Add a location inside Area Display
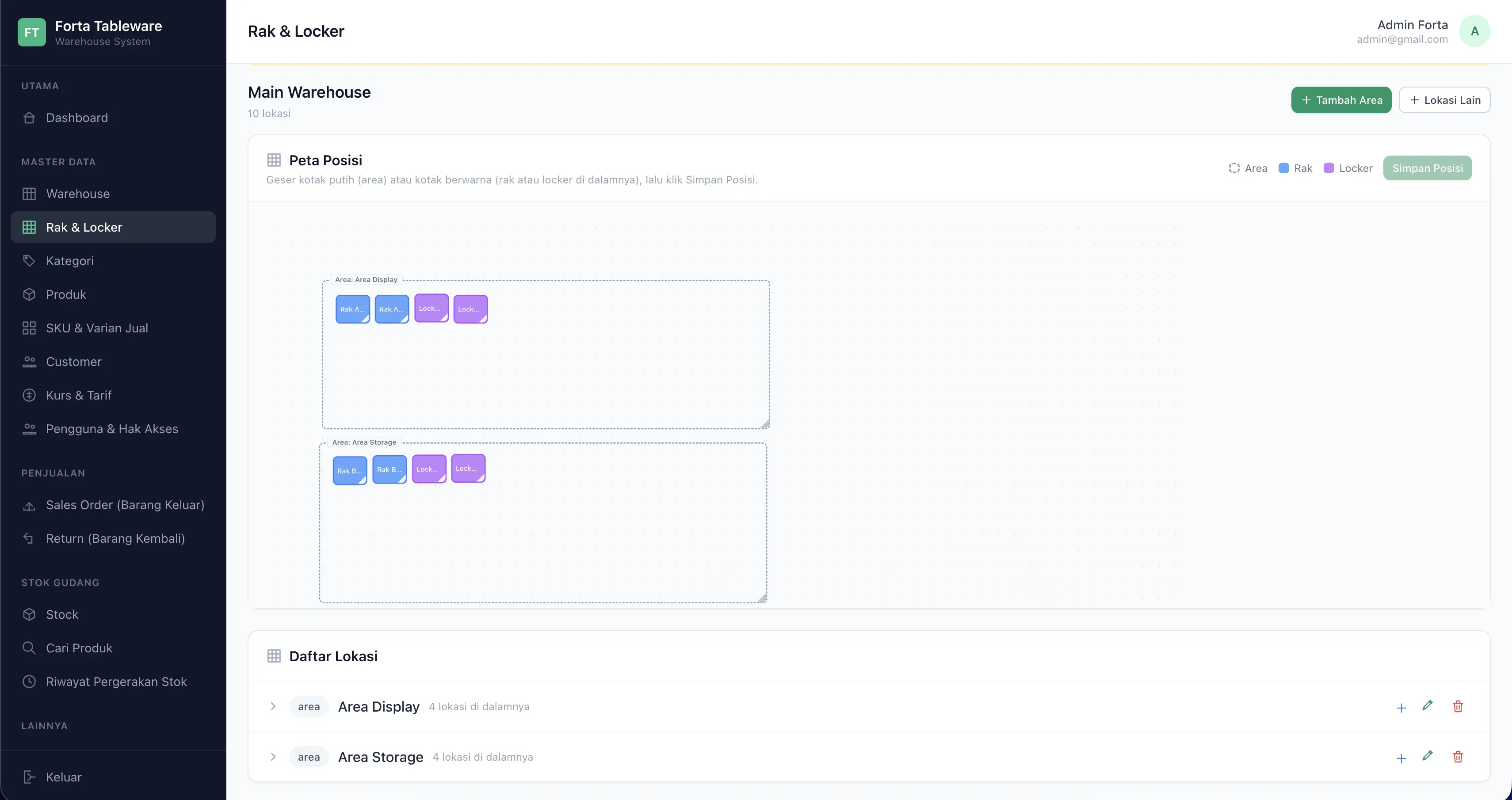The image size is (1512, 800). click(x=1401, y=708)
